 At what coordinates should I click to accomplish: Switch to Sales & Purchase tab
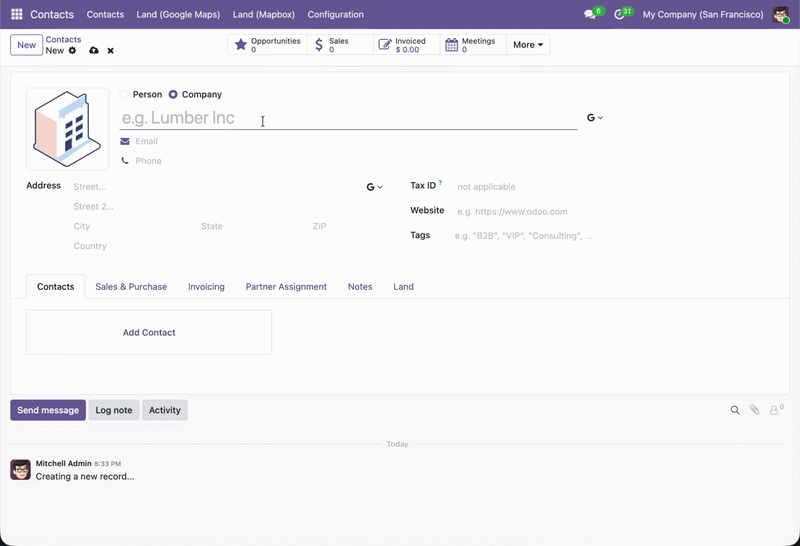pos(131,287)
